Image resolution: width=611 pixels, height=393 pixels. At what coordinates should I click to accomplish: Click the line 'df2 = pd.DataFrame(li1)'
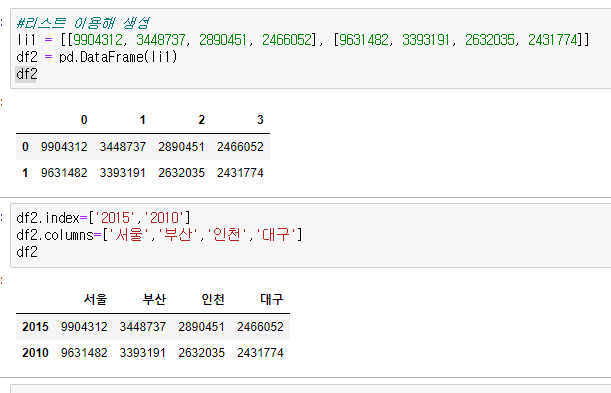click(x=97, y=57)
